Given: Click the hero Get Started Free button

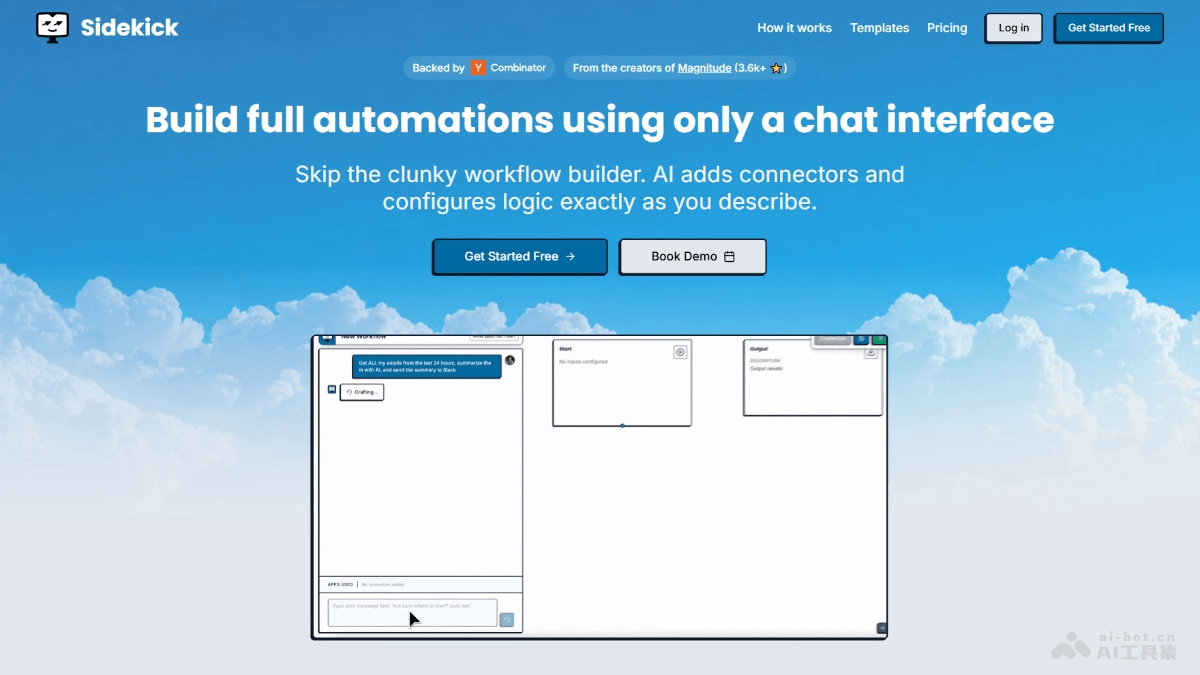Looking at the screenshot, I should point(519,256).
